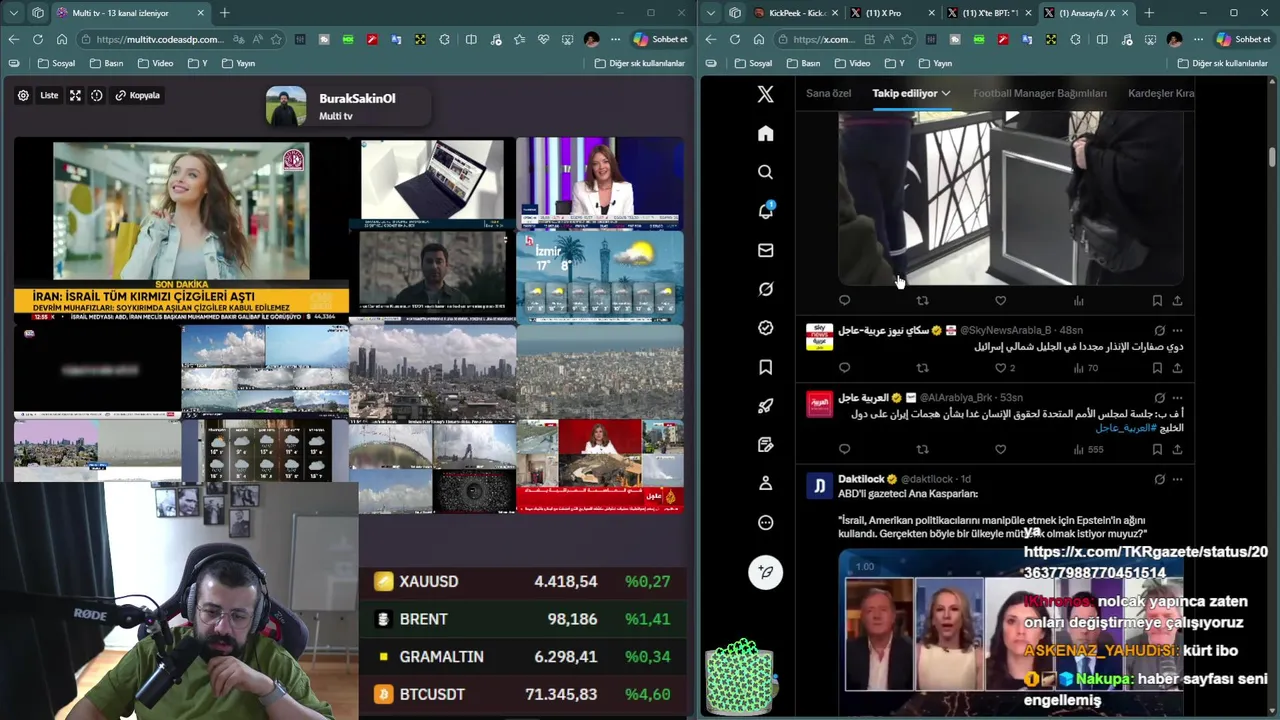This screenshot has width=1280, height=720.
Task: Like the video post above SkyNewsArabia
Action: click(1000, 300)
